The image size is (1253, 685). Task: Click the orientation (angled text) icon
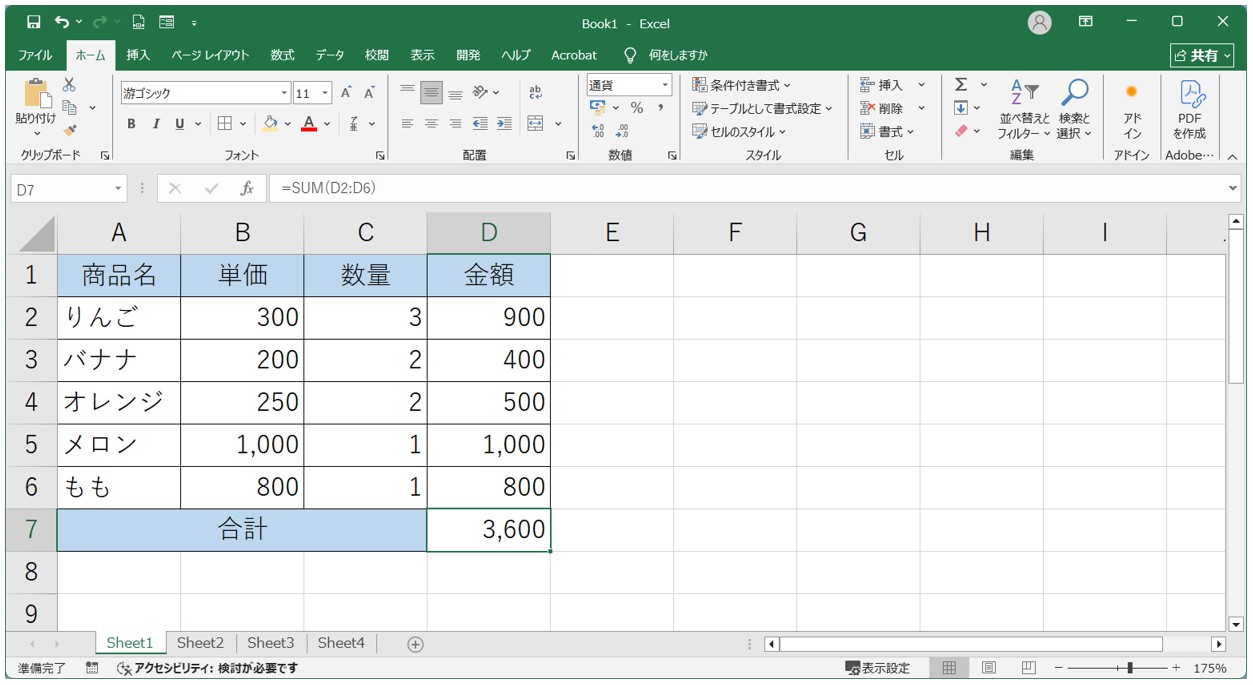tap(480, 92)
